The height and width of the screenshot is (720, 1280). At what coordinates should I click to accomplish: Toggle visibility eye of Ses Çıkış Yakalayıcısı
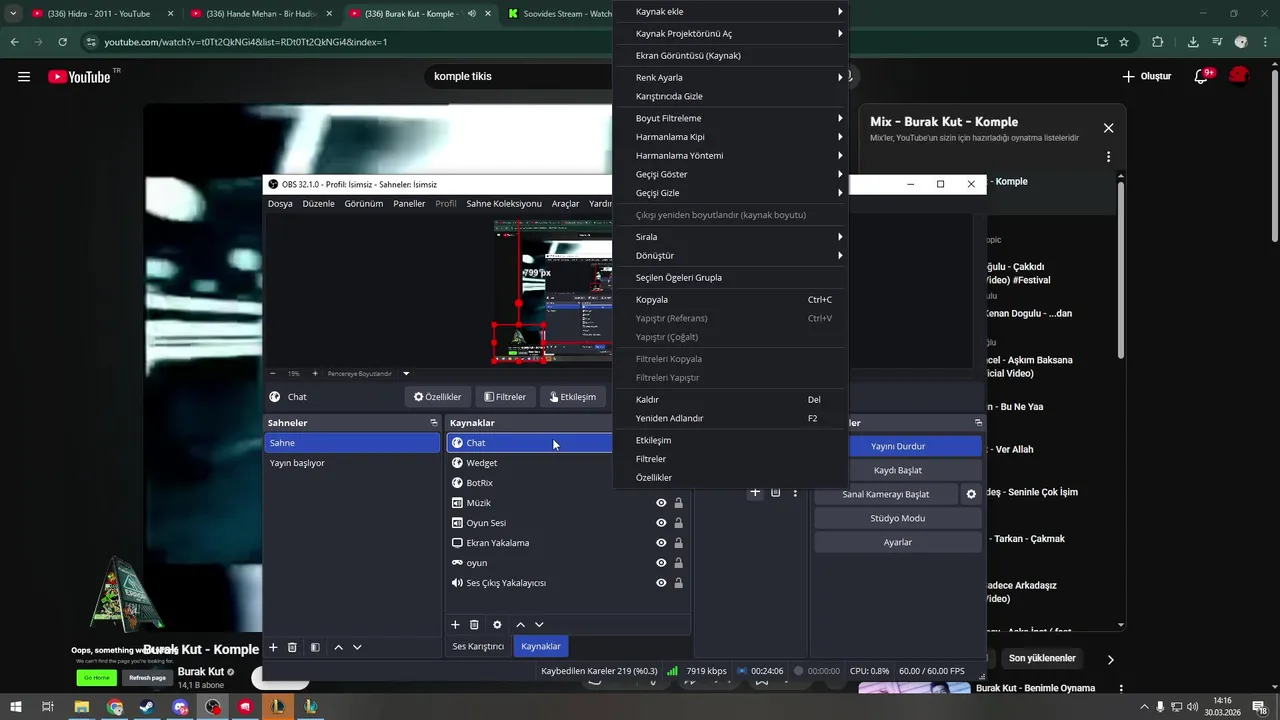661,583
